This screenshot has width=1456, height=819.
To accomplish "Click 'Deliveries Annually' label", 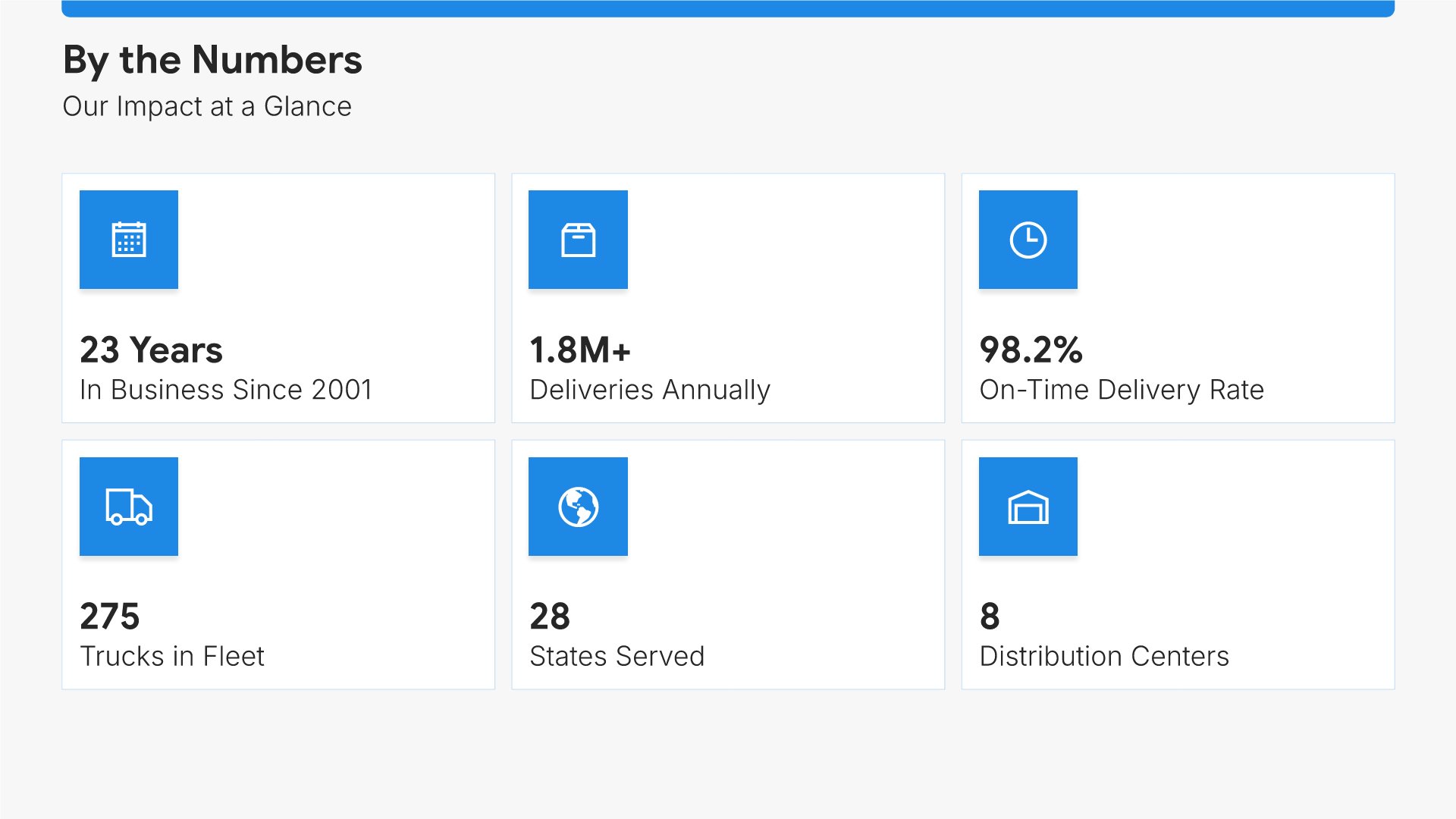I will click(x=650, y=390).
